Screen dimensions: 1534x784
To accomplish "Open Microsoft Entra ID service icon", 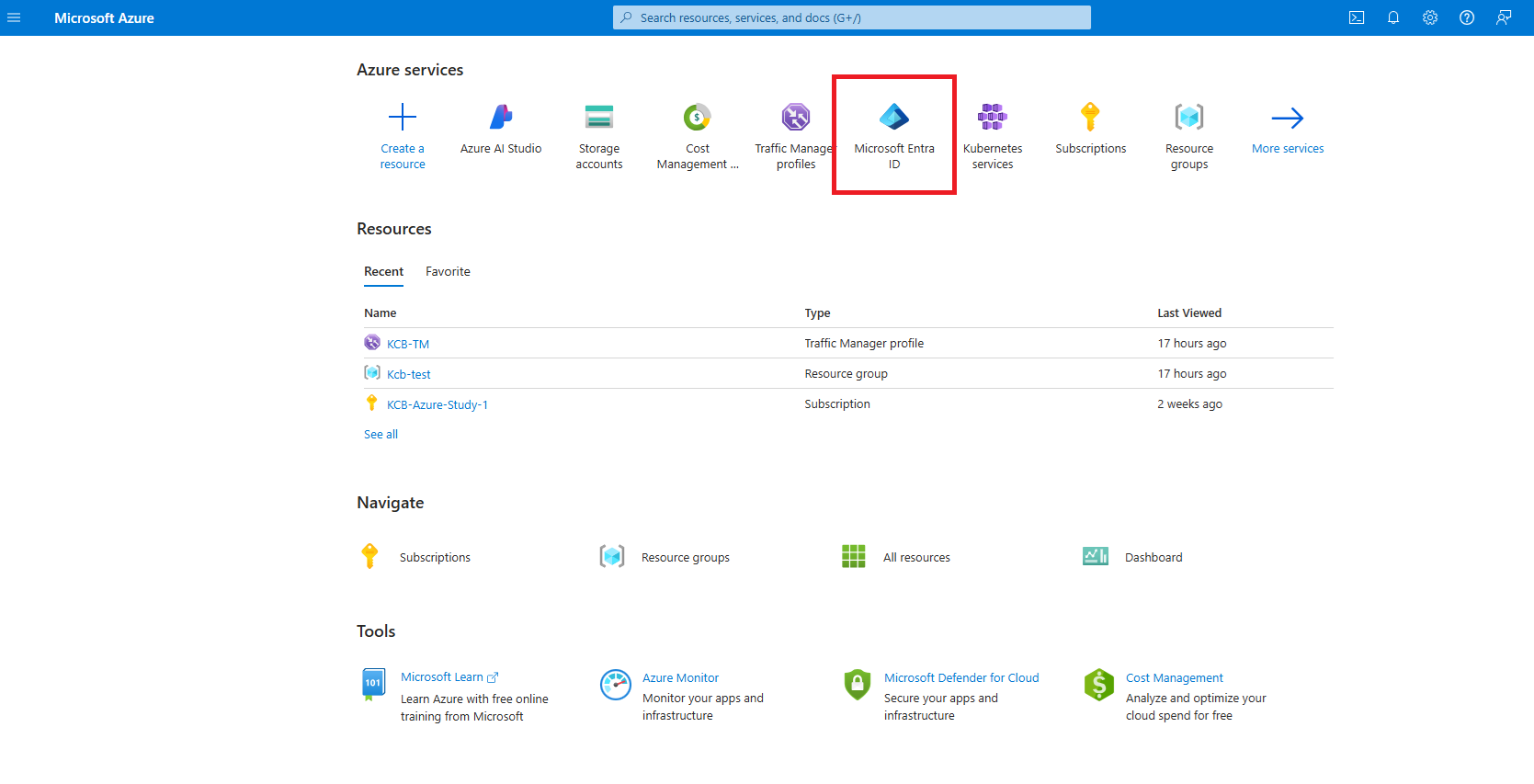I will [894, 117].
